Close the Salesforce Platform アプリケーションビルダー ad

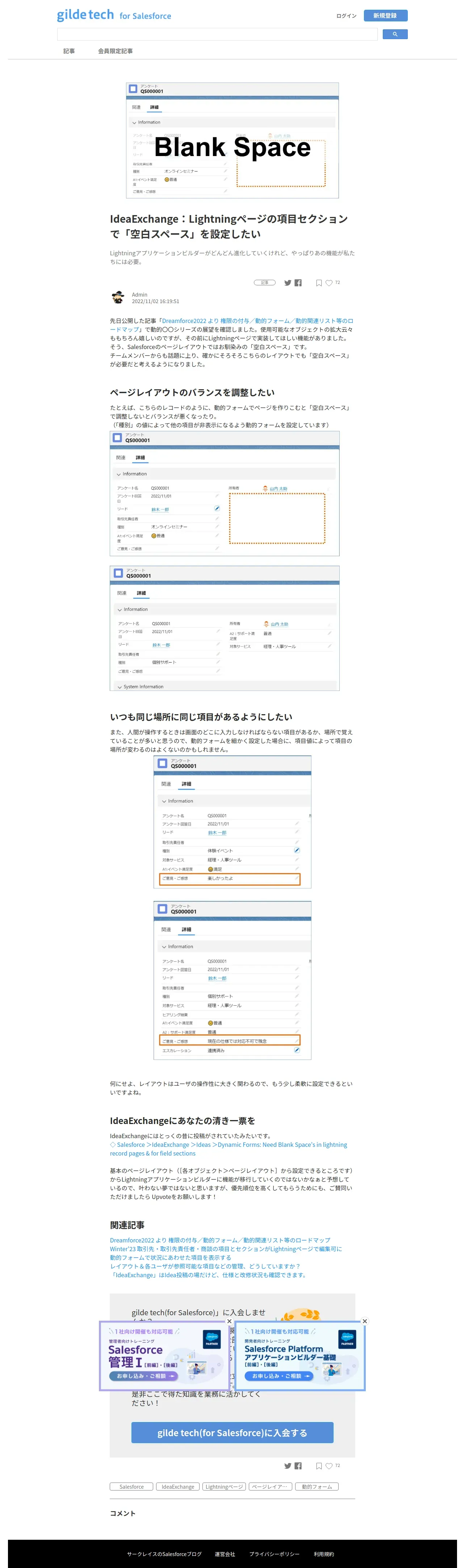365,1321
